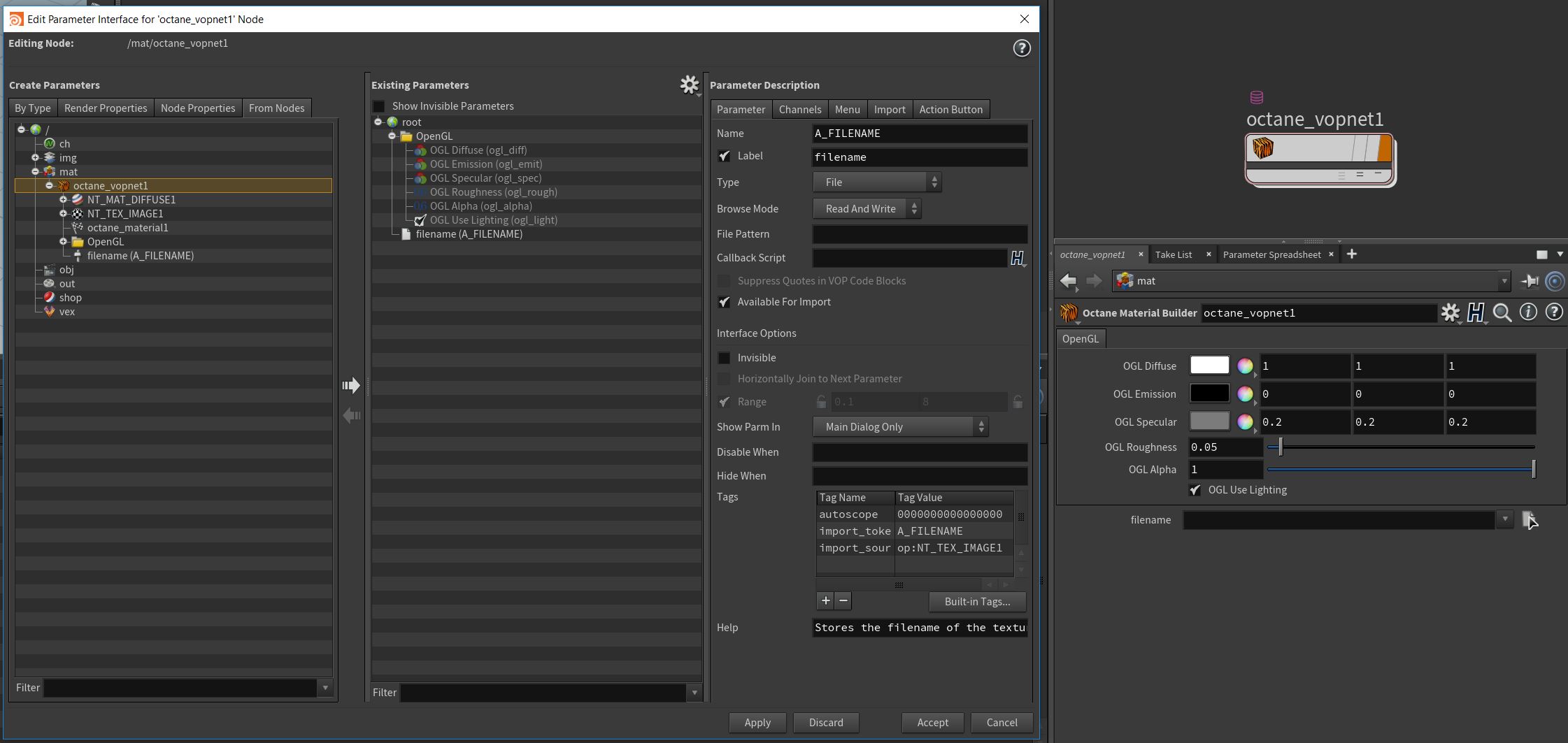Open the Show Parm In dropdown
Image resolution: width=1568 pixels, height=743 pixels.
click(x=901, y=427)
